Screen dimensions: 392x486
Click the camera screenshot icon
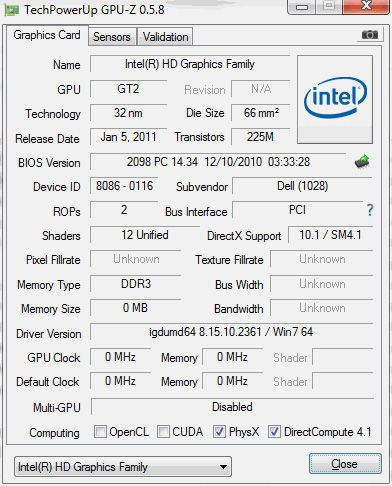pyautogui.click(x=370, y=34)
